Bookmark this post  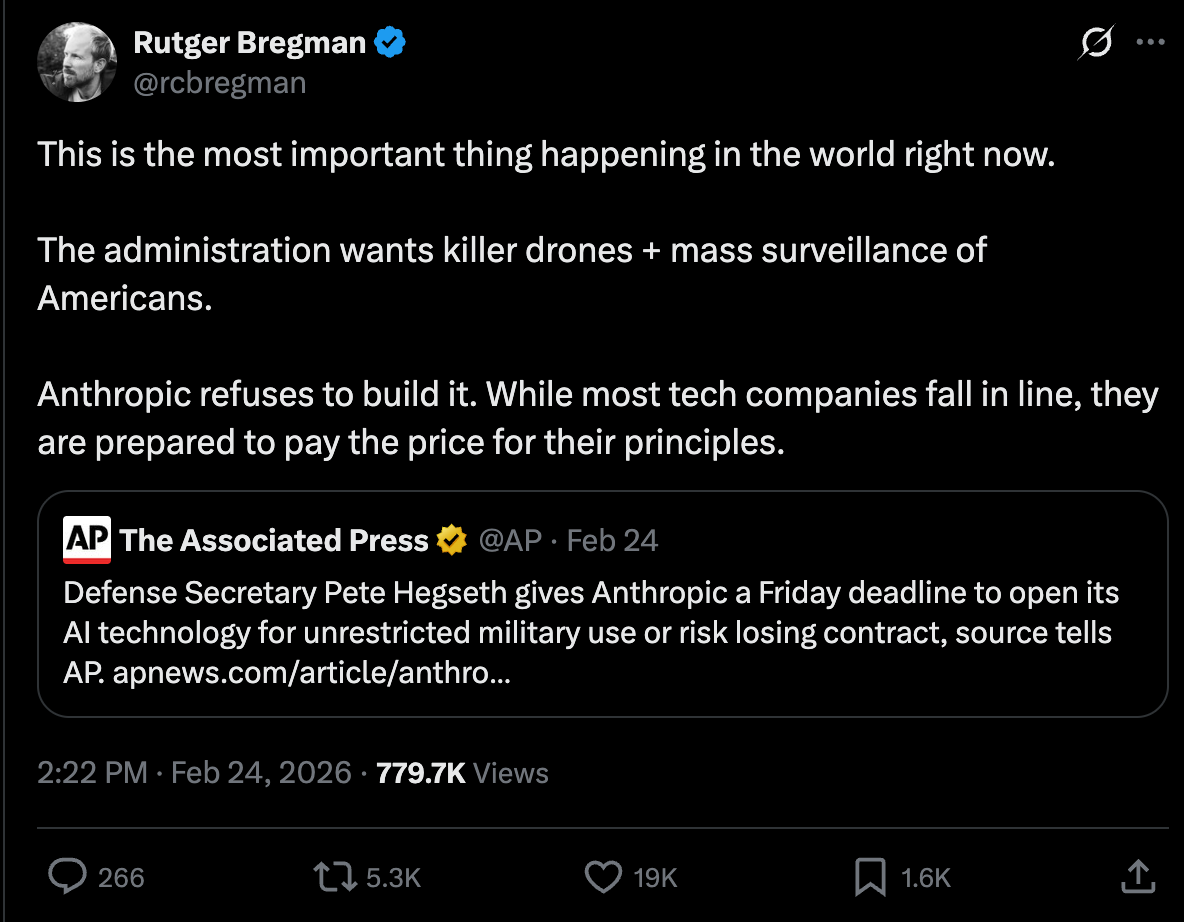click(x=866, y=876)
